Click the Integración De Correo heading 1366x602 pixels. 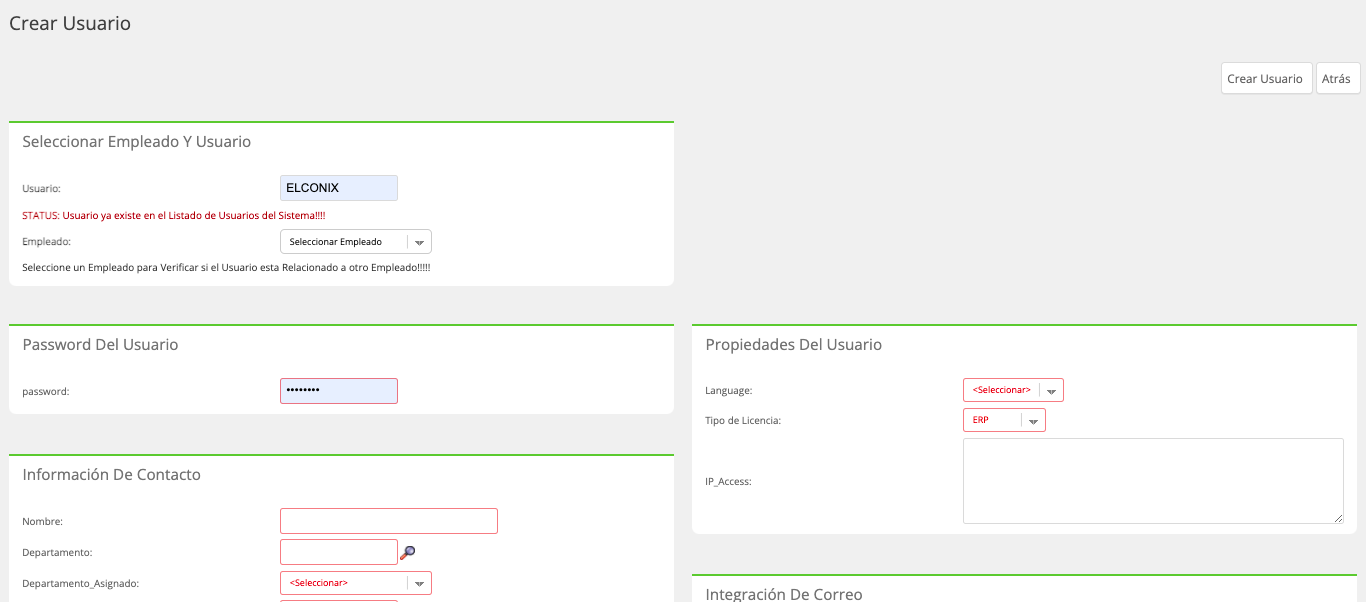coord(784,594)
